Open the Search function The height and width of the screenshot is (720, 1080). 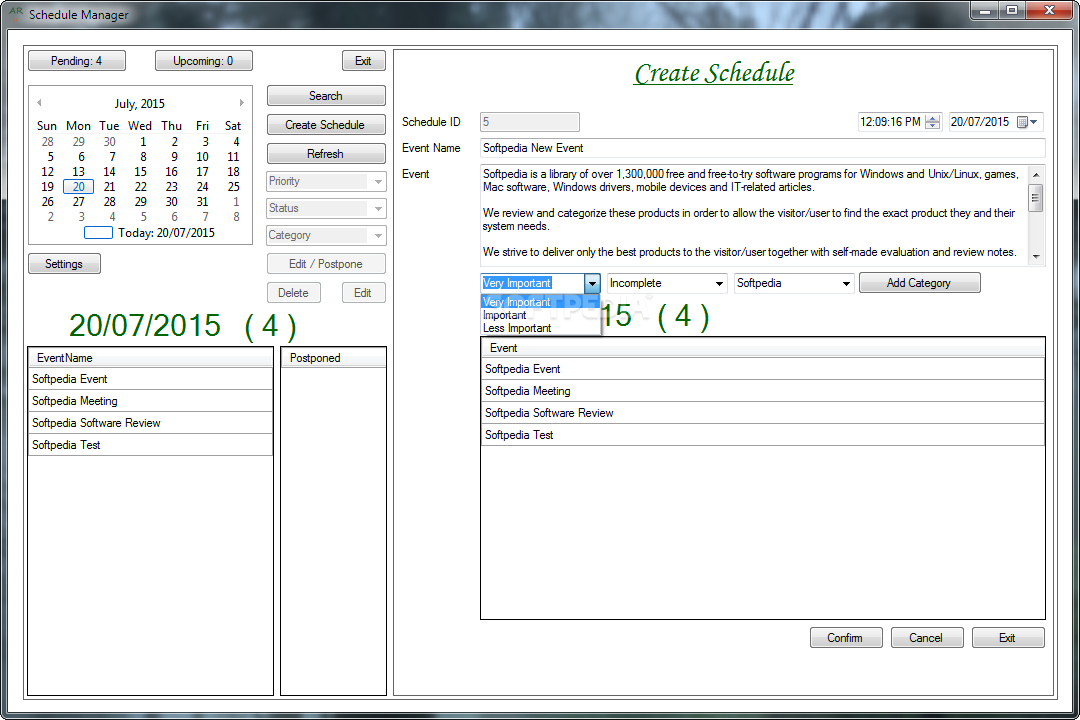click(326, 96)
